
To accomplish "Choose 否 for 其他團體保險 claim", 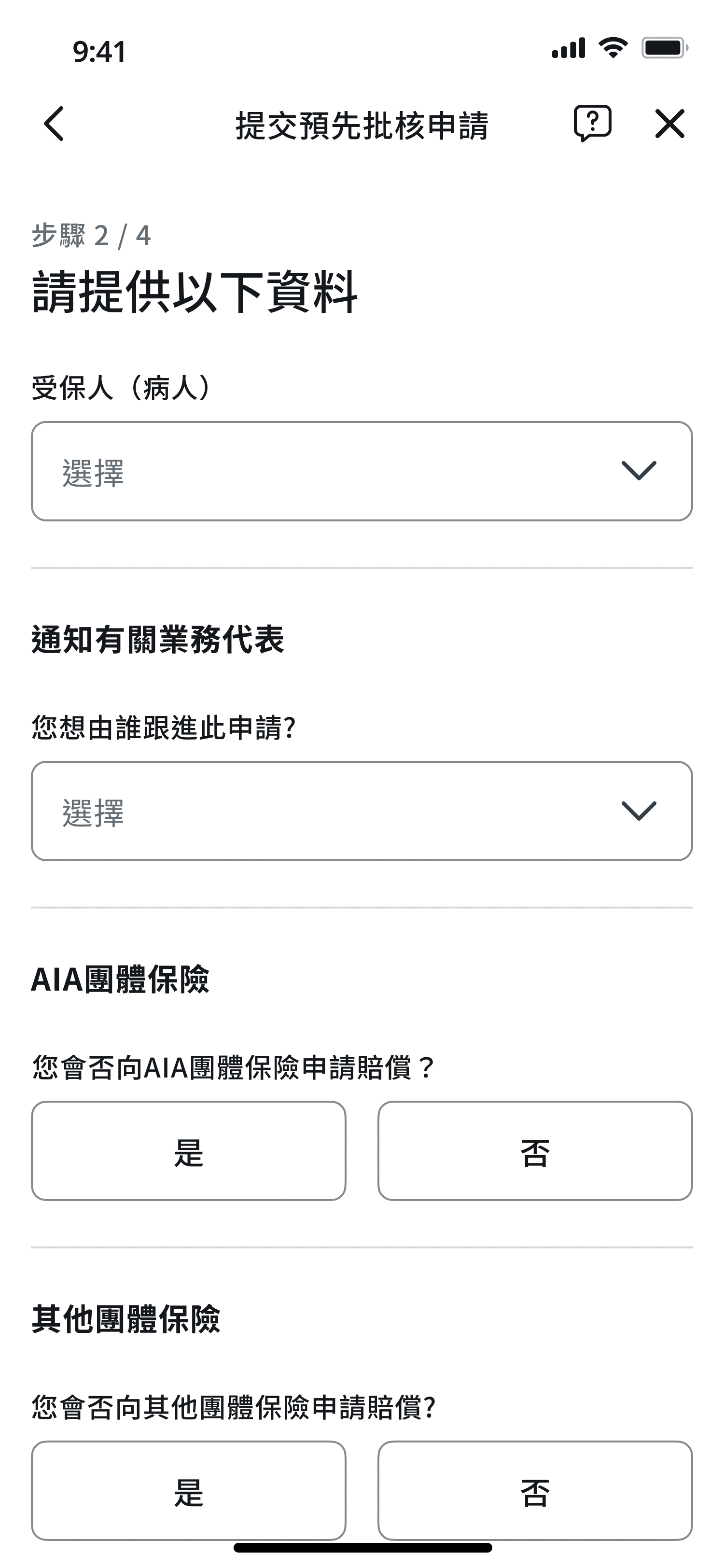I will point(535,1490).
